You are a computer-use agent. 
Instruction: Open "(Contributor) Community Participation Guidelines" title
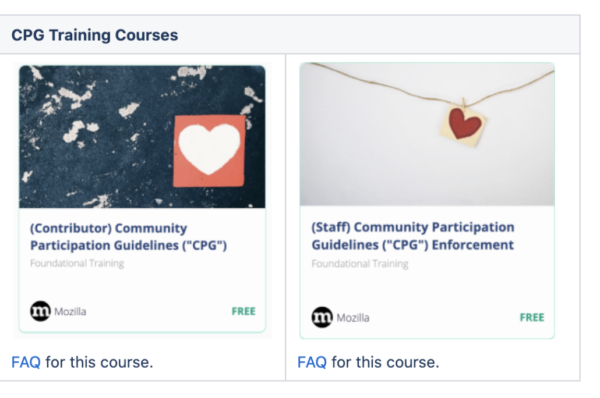click(128, 237)
